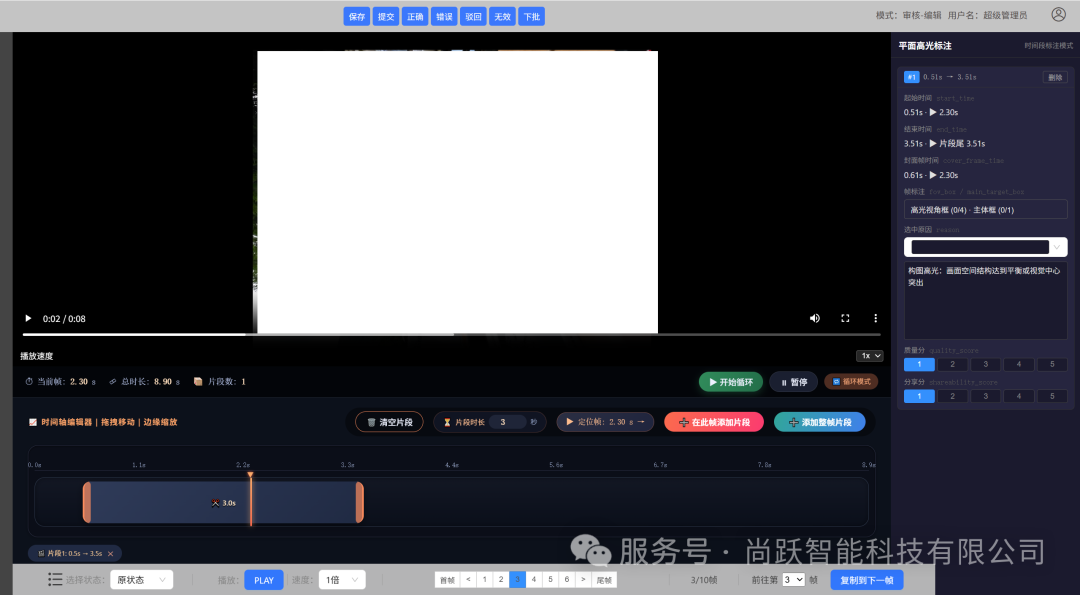Click the list icon beside 选择状态
Screen dimensions: 1080x595
tap(55, 580)
